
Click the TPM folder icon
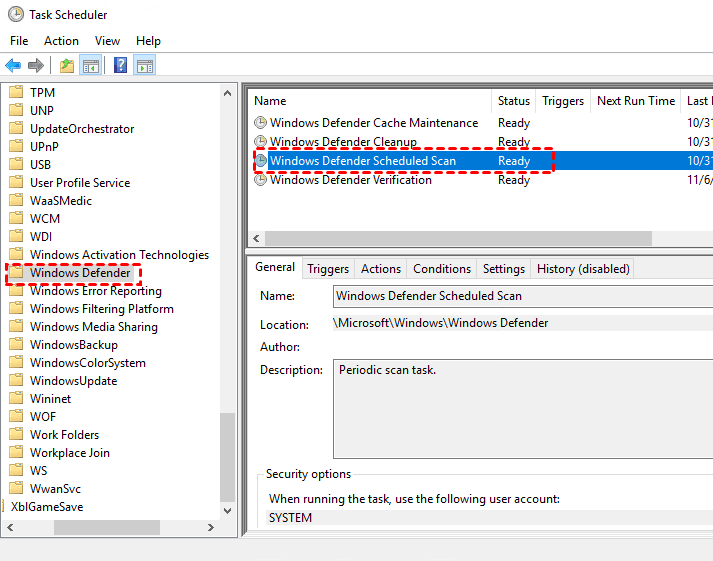pos(16,92)
